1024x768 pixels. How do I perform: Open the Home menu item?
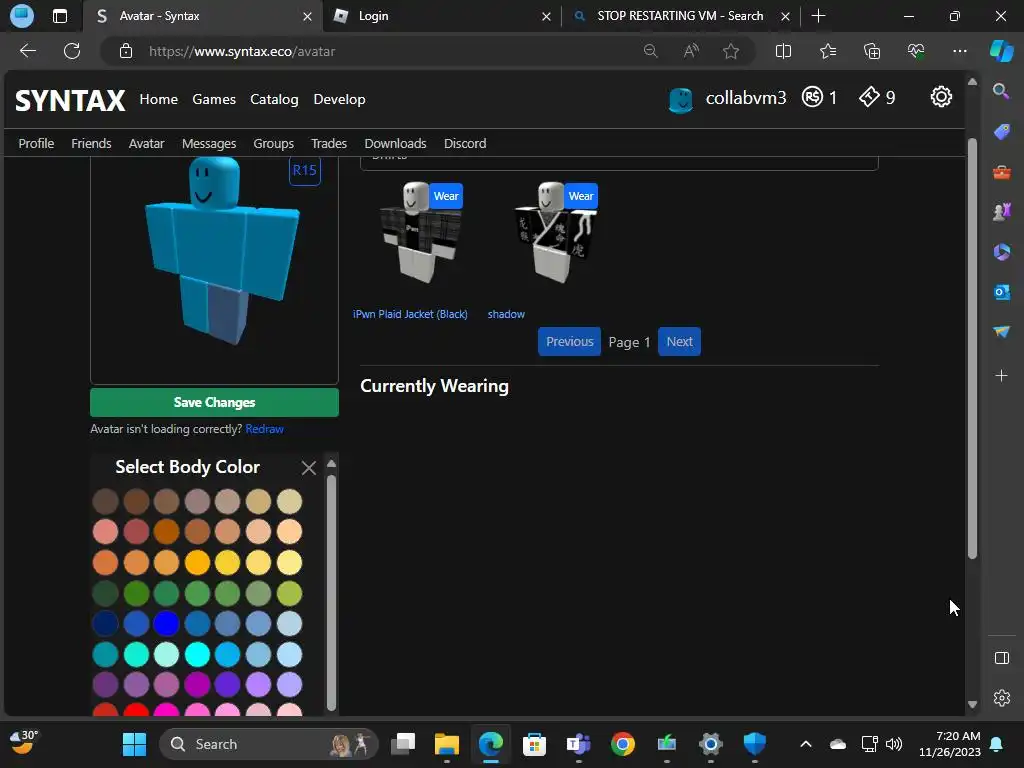pos(159,99)
